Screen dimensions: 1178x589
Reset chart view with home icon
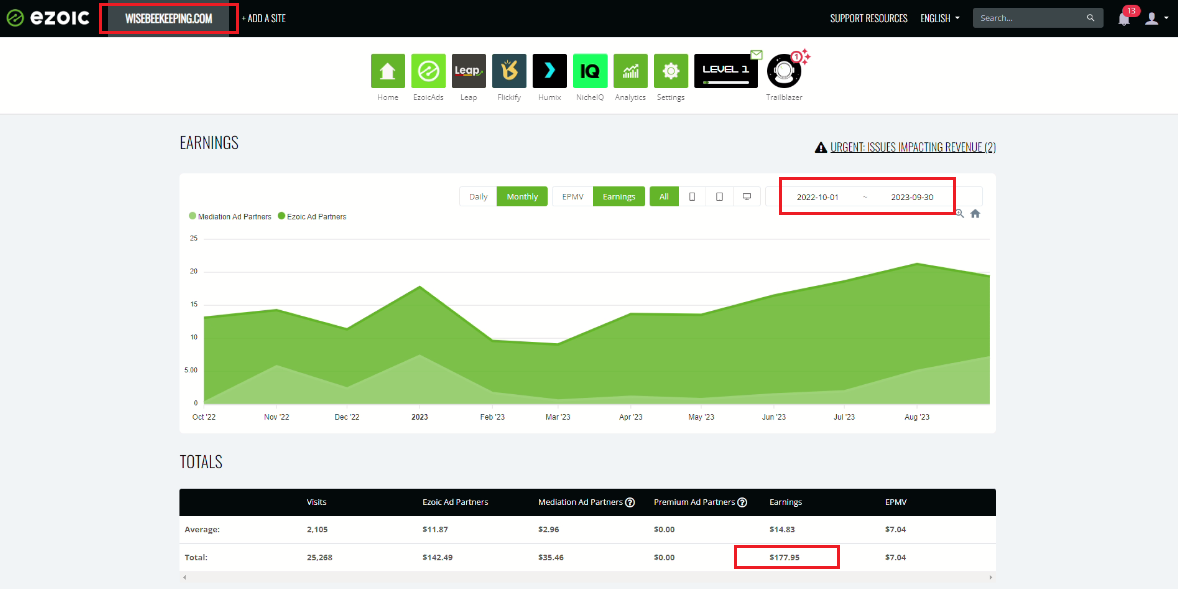coord(975,213)
